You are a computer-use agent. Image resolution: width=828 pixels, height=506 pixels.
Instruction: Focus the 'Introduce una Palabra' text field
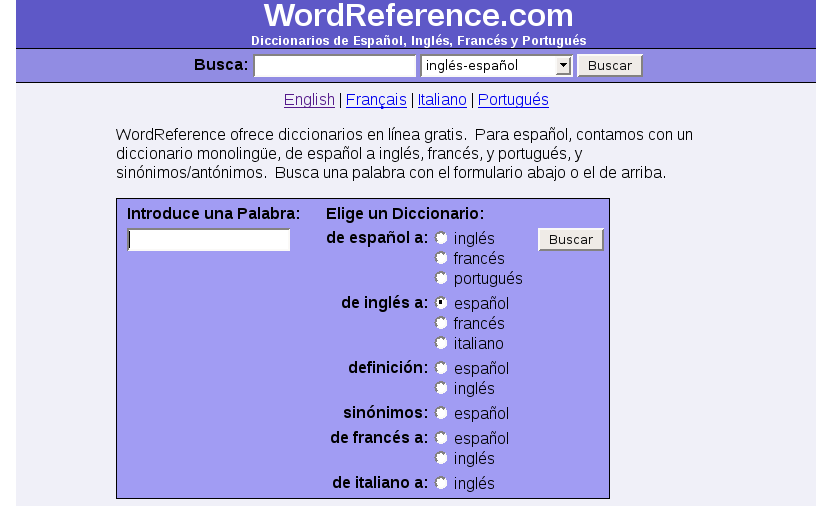click(209, 240)
